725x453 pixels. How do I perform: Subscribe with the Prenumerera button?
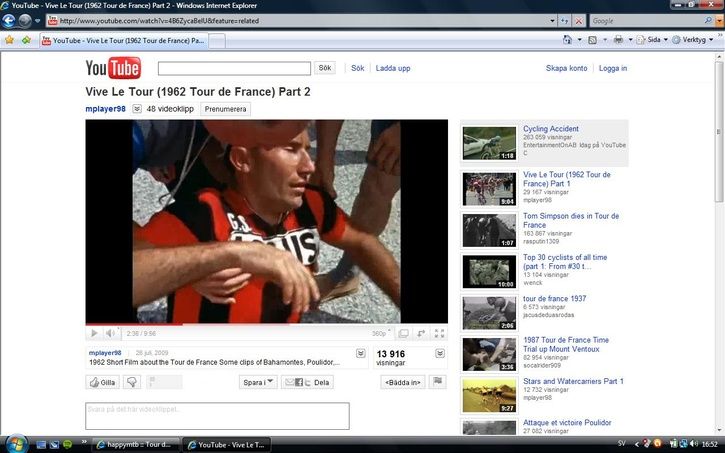coord(226,110)
